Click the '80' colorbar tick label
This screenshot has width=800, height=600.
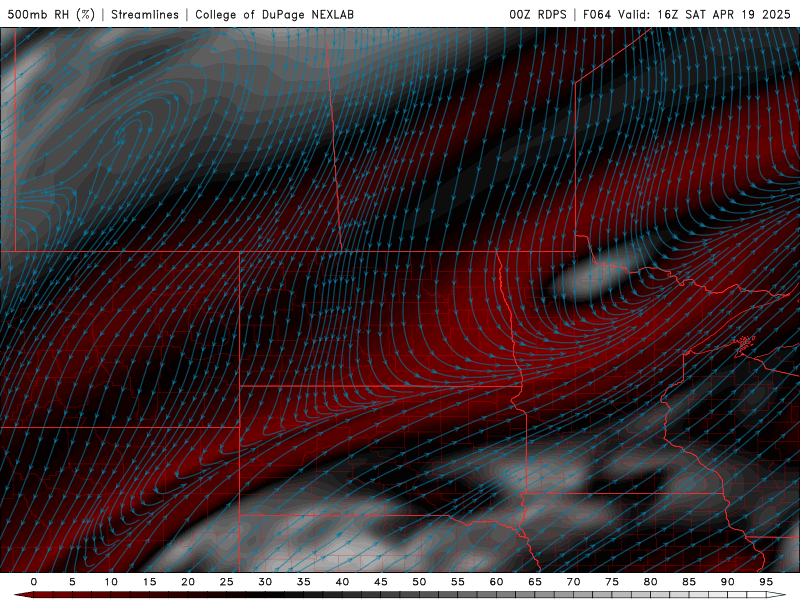650,582
